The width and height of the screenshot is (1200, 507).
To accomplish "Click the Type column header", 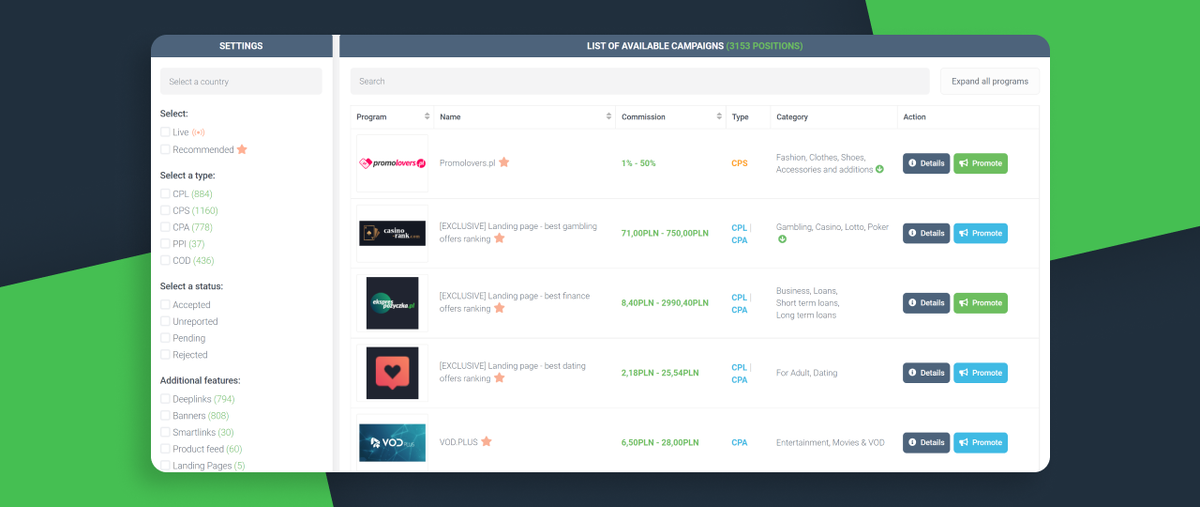I will 740,117.
